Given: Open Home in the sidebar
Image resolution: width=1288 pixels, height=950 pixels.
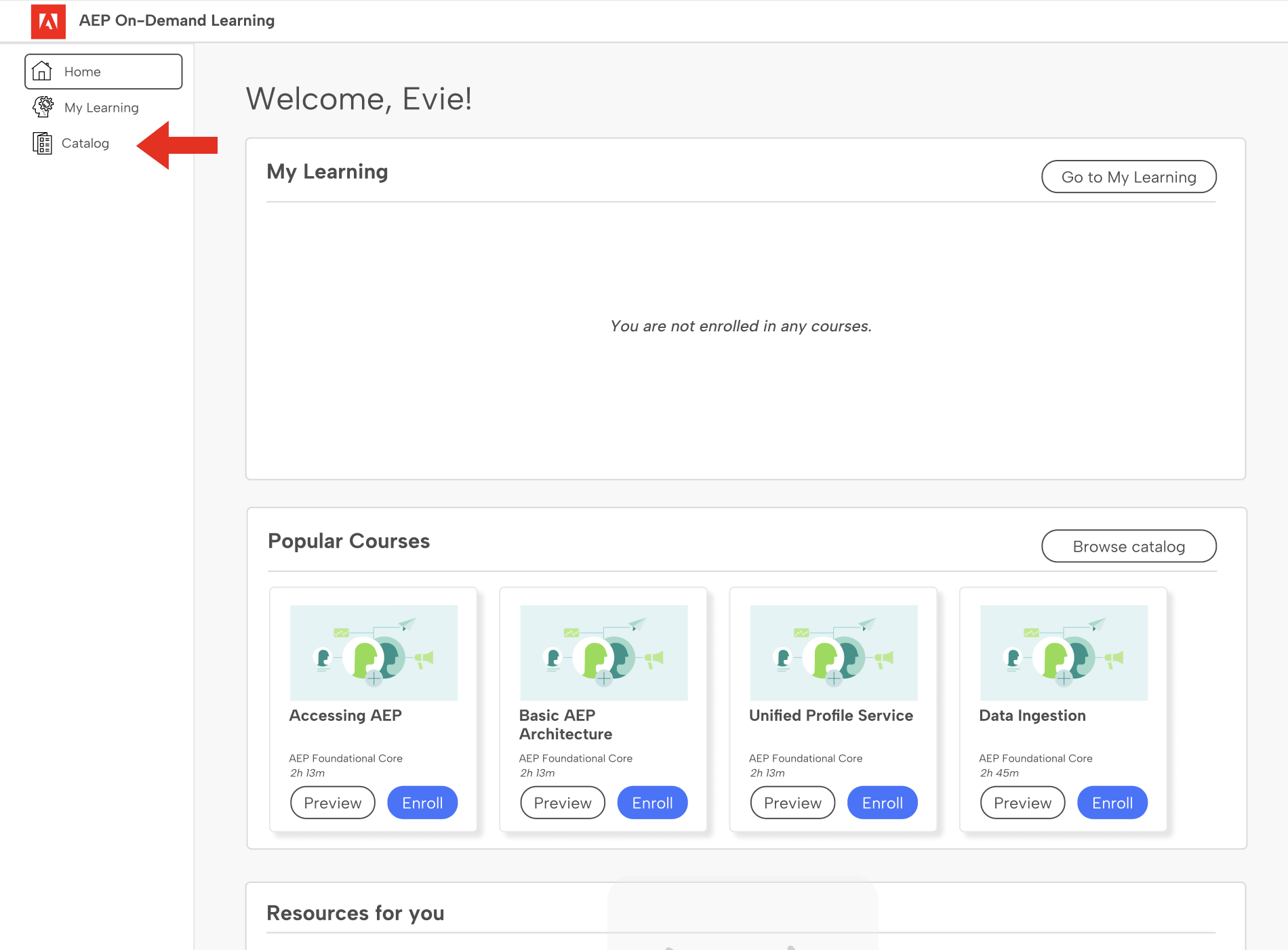Looking at the screenshot, I should tap(104, 72).
